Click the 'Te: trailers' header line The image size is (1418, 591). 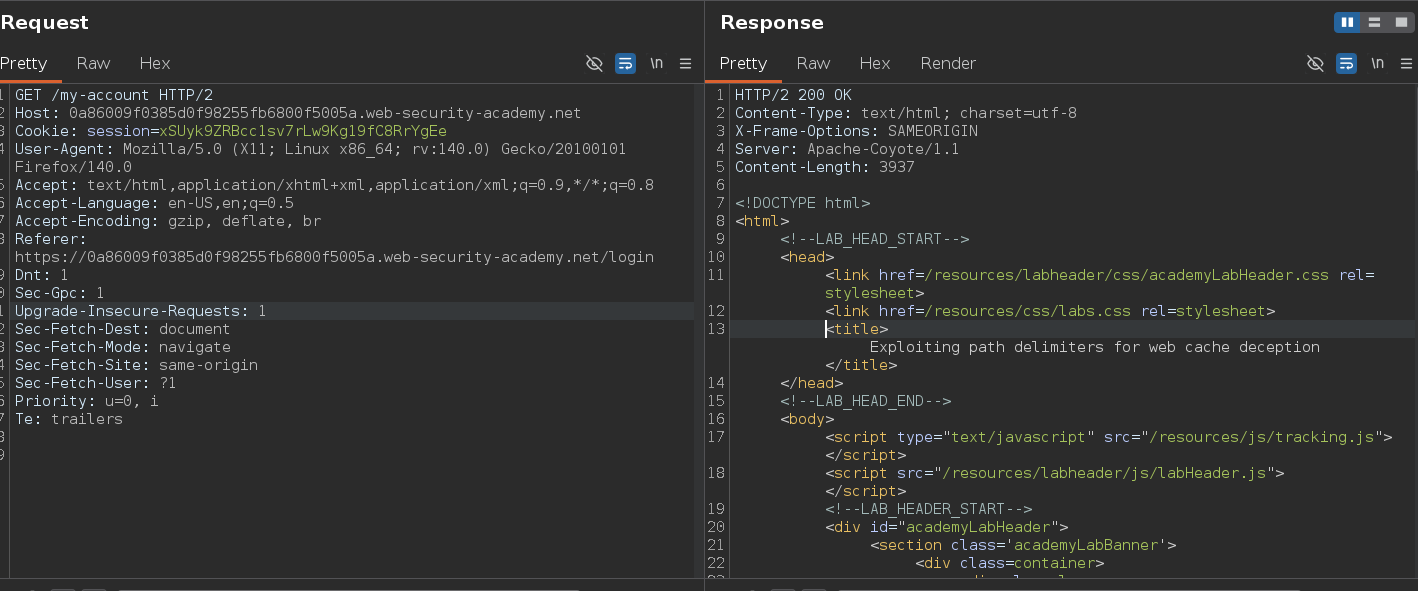pos(69,419)
